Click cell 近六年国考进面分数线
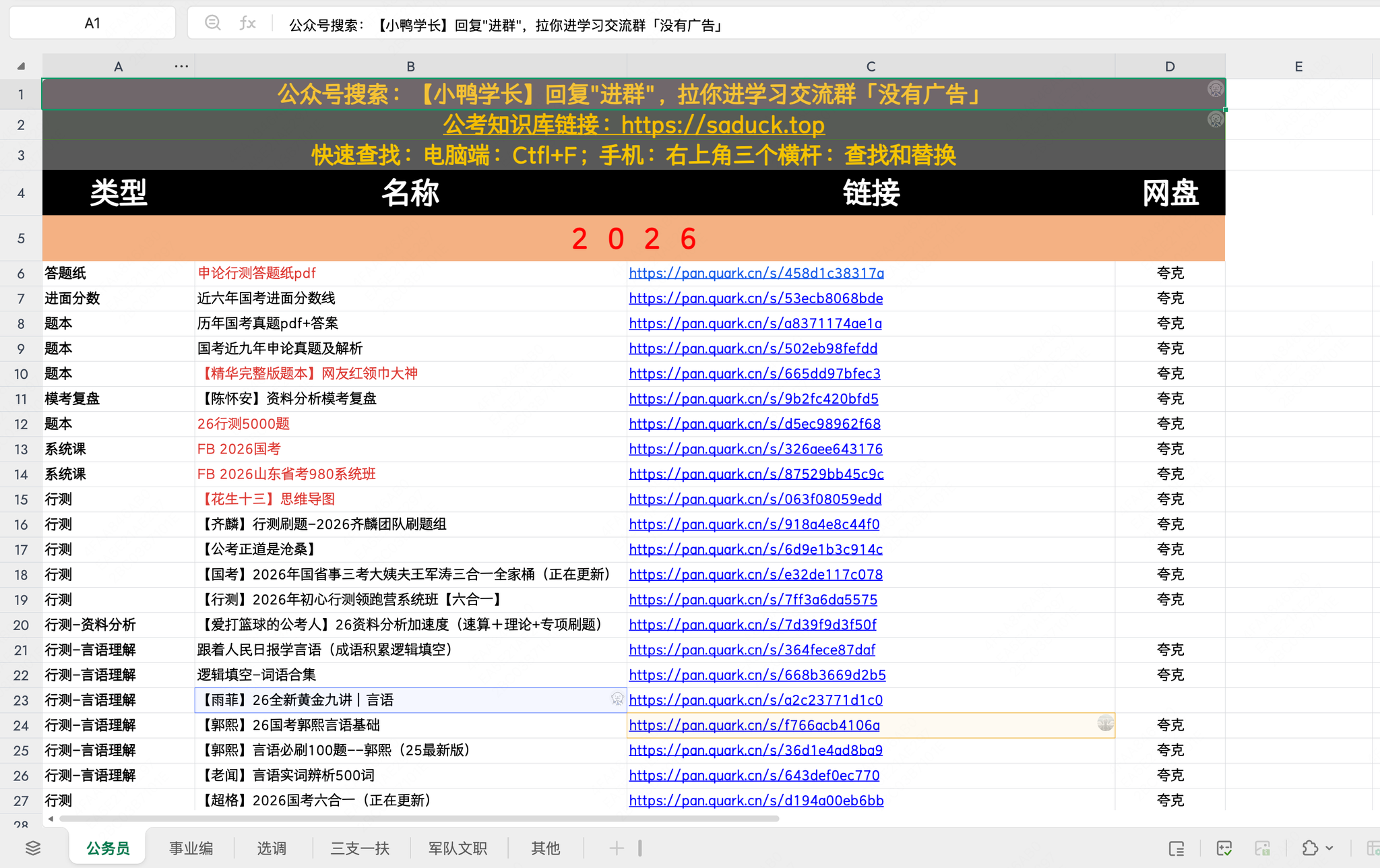The height and width of the screenshot is (868, 1380). click(410, 298)
